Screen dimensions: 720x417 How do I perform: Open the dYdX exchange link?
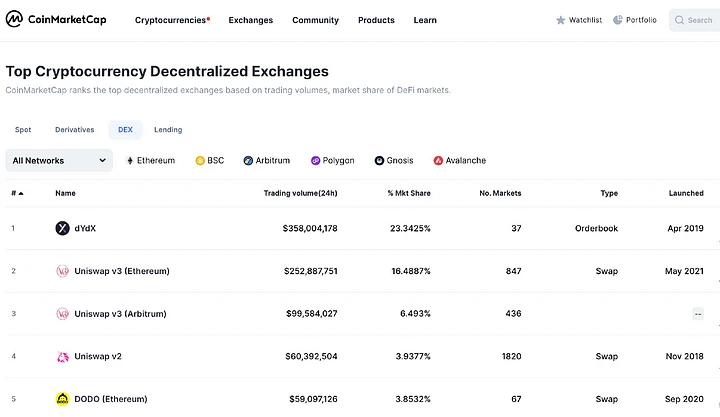(85, 228)
